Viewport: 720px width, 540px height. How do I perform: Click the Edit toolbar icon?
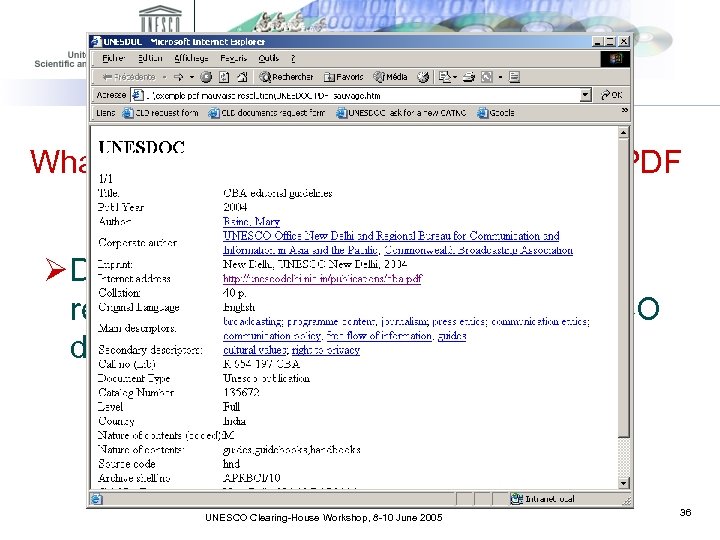(487, 77)
